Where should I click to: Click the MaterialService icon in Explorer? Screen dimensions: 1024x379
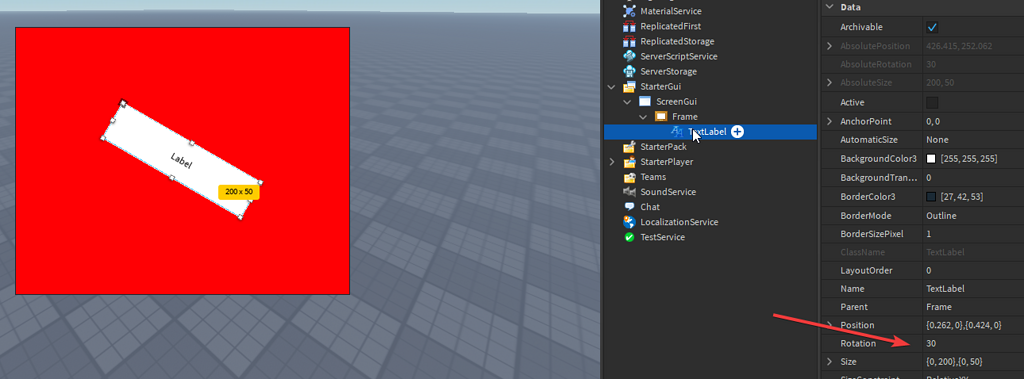pyautogui.click(x=629, y=11)
